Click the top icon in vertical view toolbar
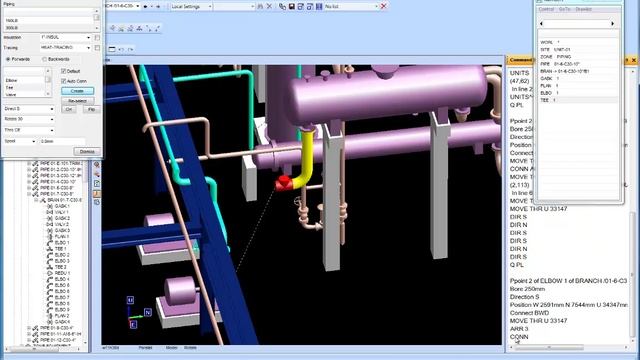This screenshot has height=360, width=640. (x=97, y=165)
